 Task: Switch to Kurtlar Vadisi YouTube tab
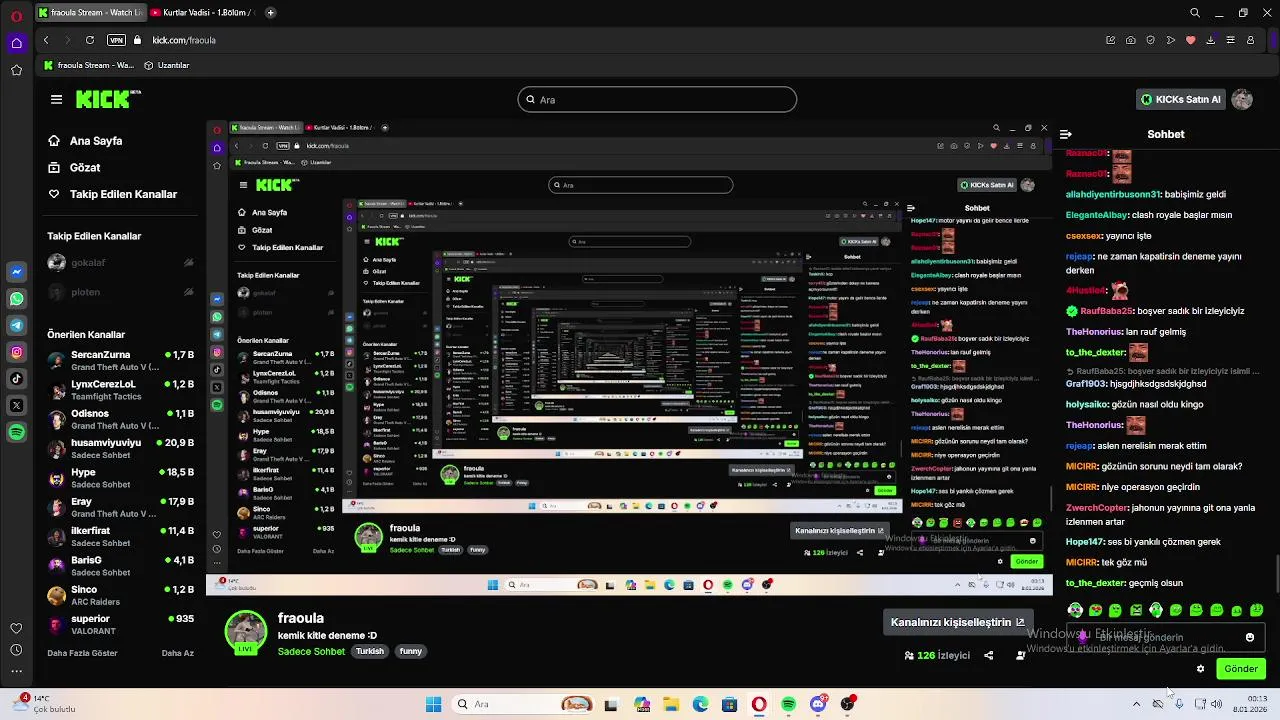tap(202, 13)
